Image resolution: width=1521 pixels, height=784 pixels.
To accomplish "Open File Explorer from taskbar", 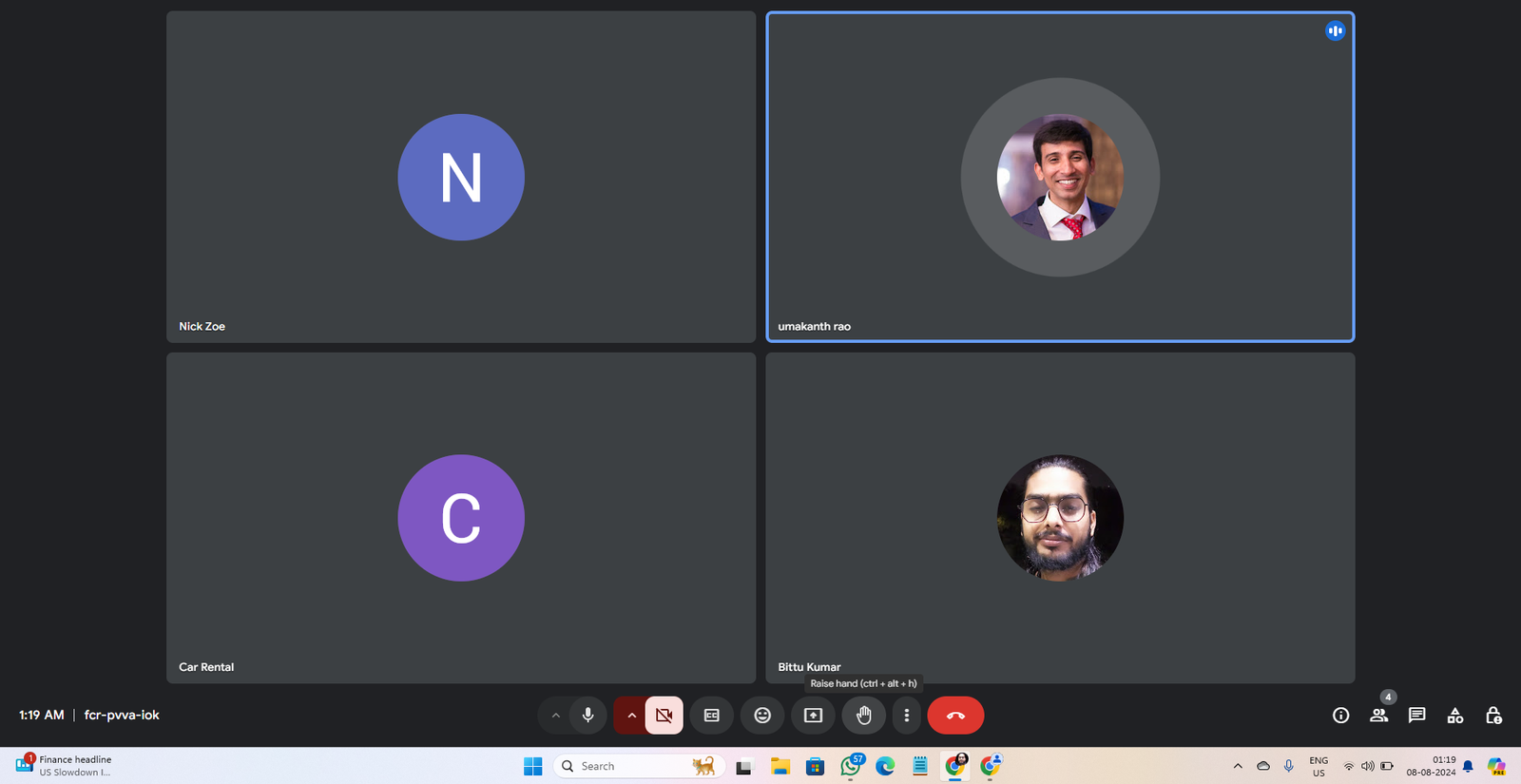I will pyautogui.click(x=780, y=766).
